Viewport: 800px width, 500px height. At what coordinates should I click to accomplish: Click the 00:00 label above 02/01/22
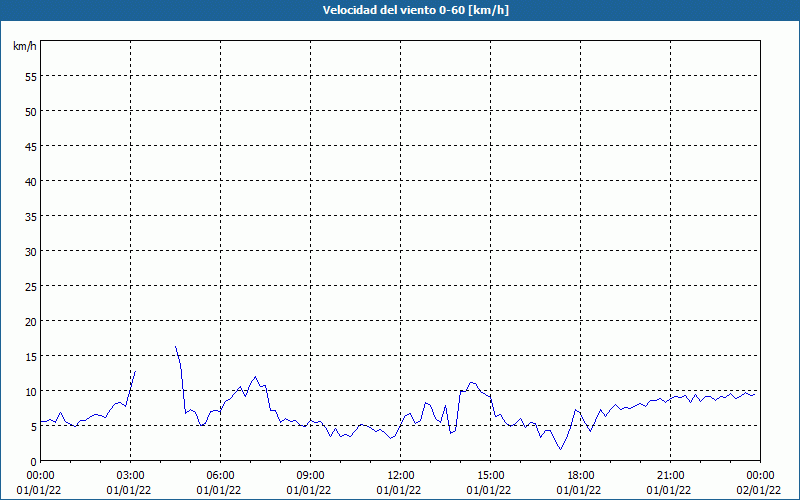760,476
